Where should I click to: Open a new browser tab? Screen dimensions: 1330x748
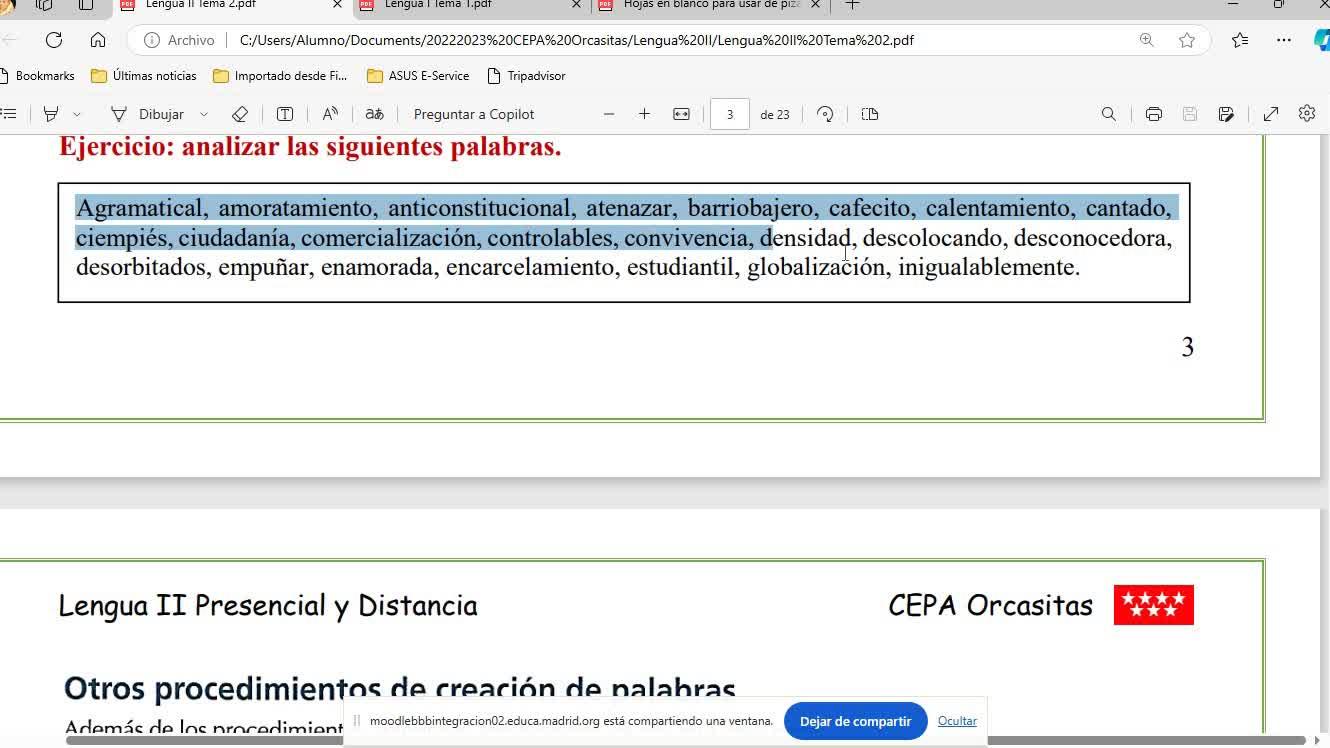(852, 5)
